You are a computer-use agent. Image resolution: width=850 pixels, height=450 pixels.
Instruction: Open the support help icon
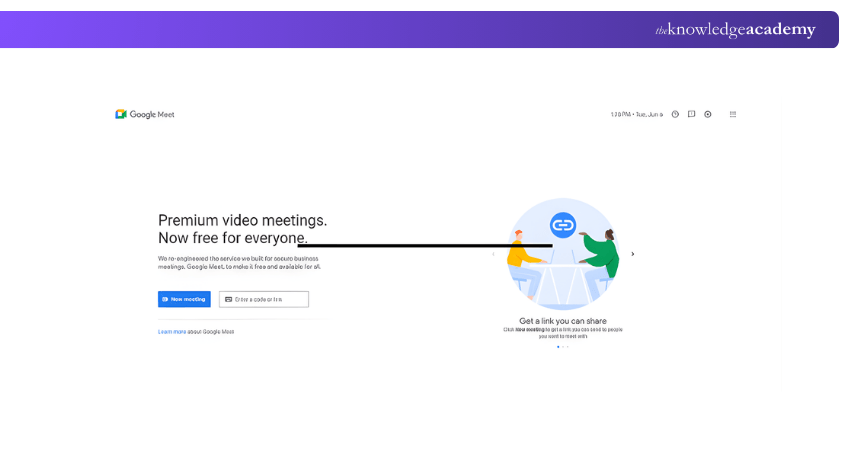pyautogui.click(x=675, y=114)
